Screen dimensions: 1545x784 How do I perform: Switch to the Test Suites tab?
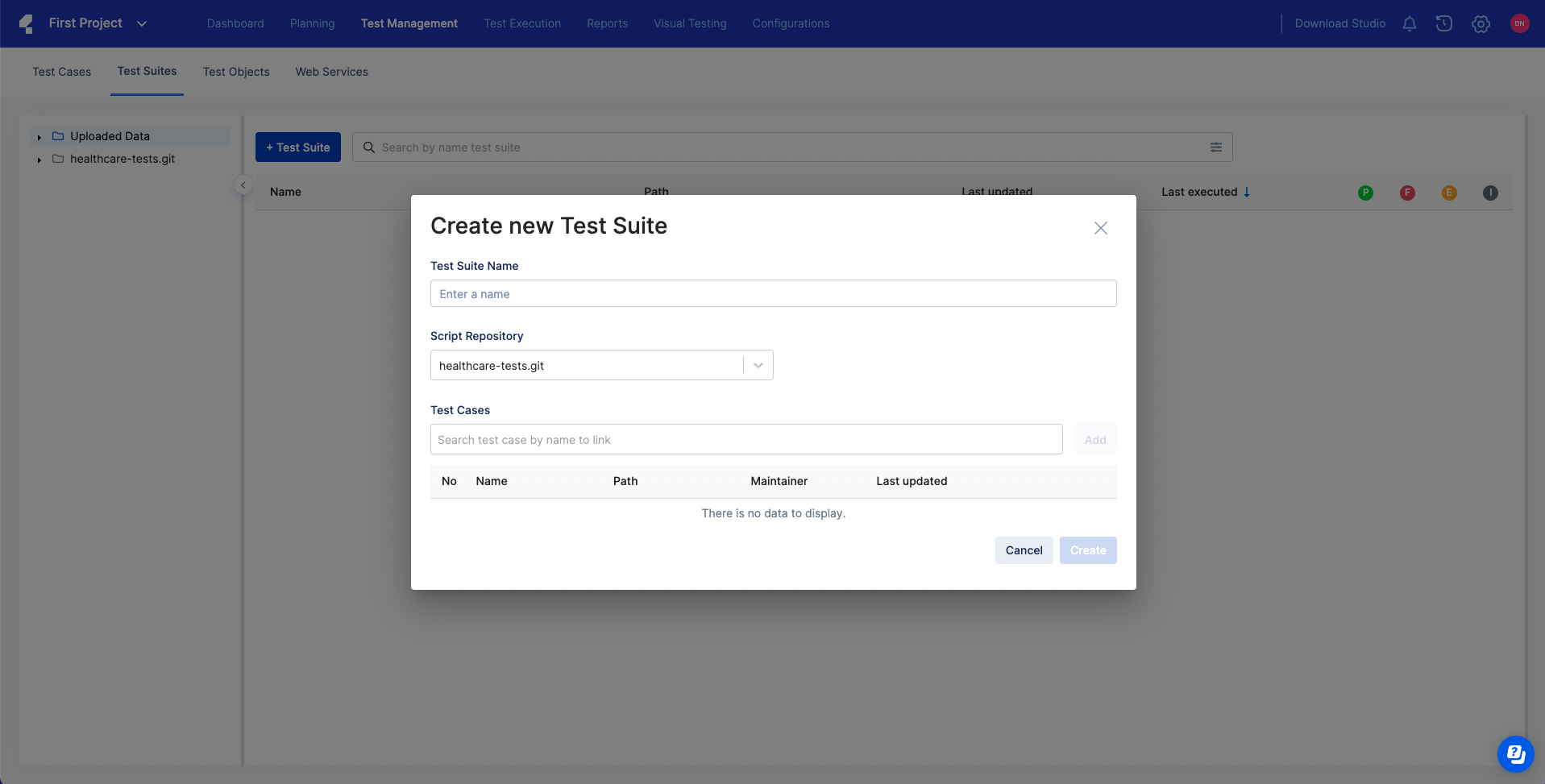147,71
